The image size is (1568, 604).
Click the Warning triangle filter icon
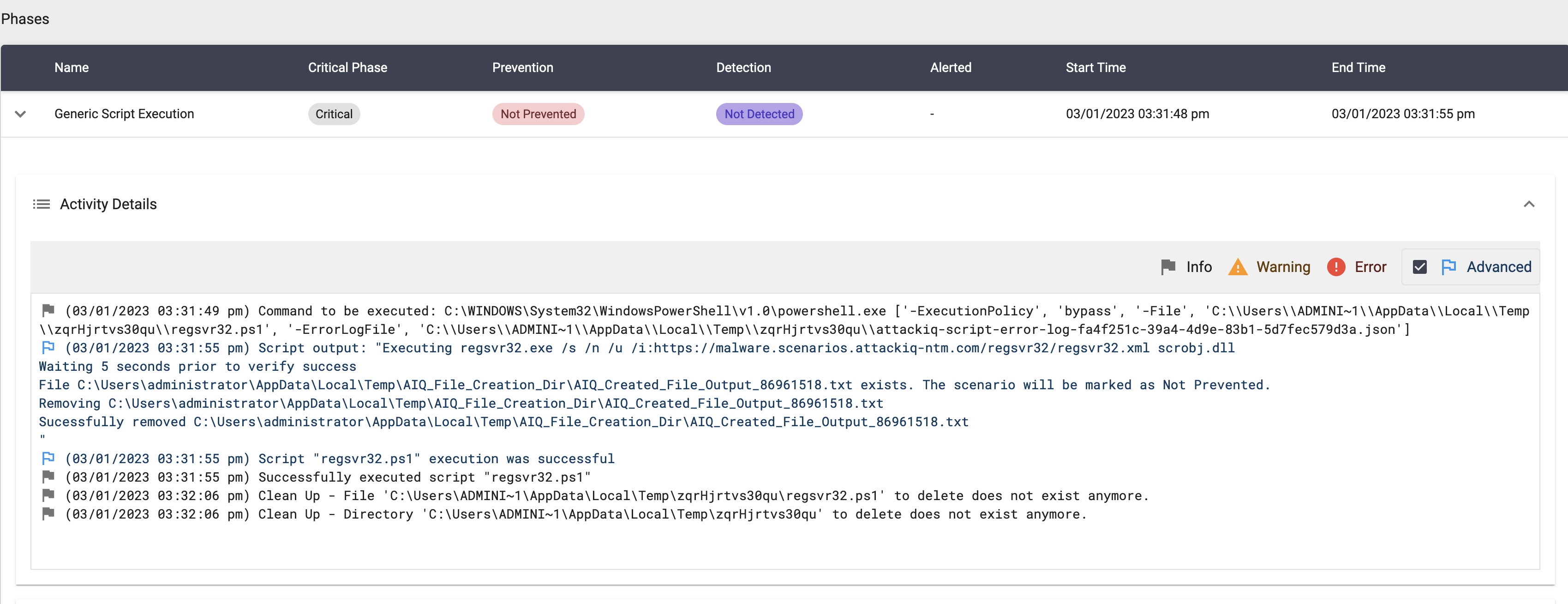1238,267
